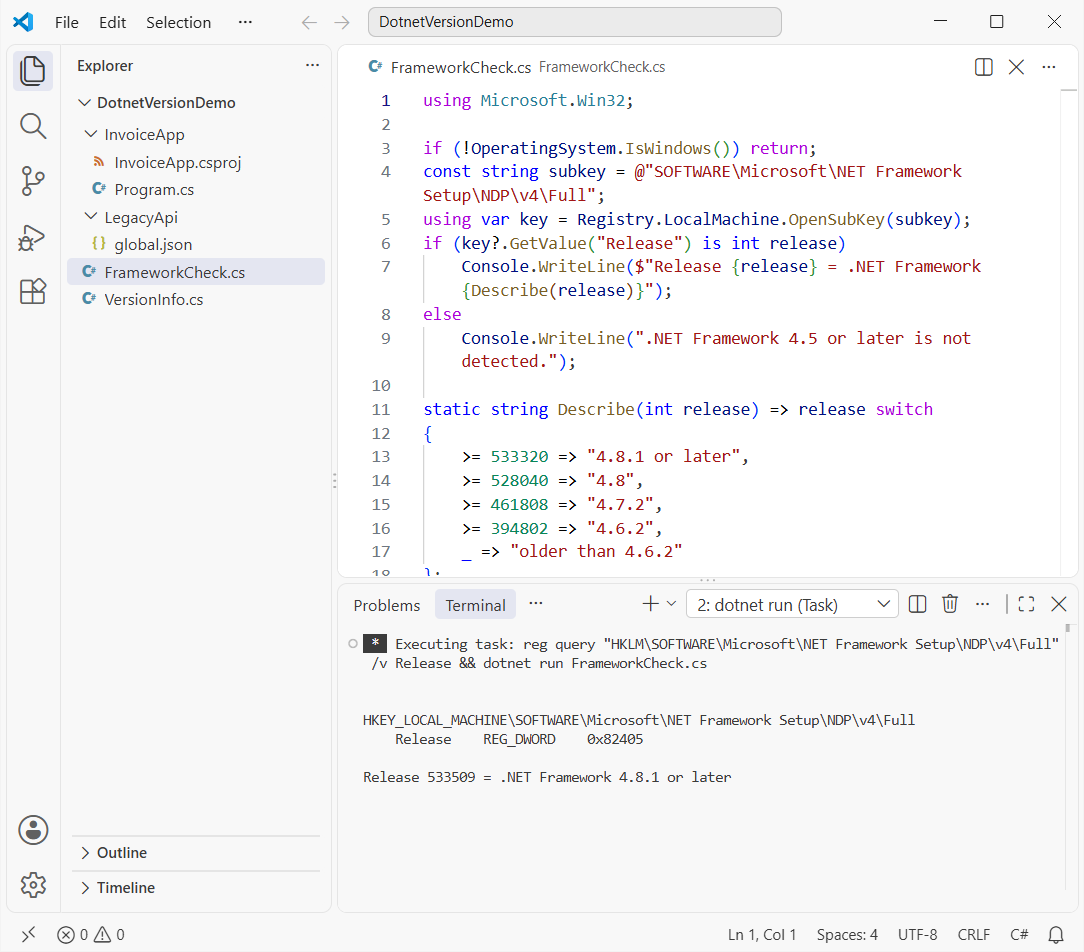Click the value 533320 on line 13

click(x=519, y=456)
